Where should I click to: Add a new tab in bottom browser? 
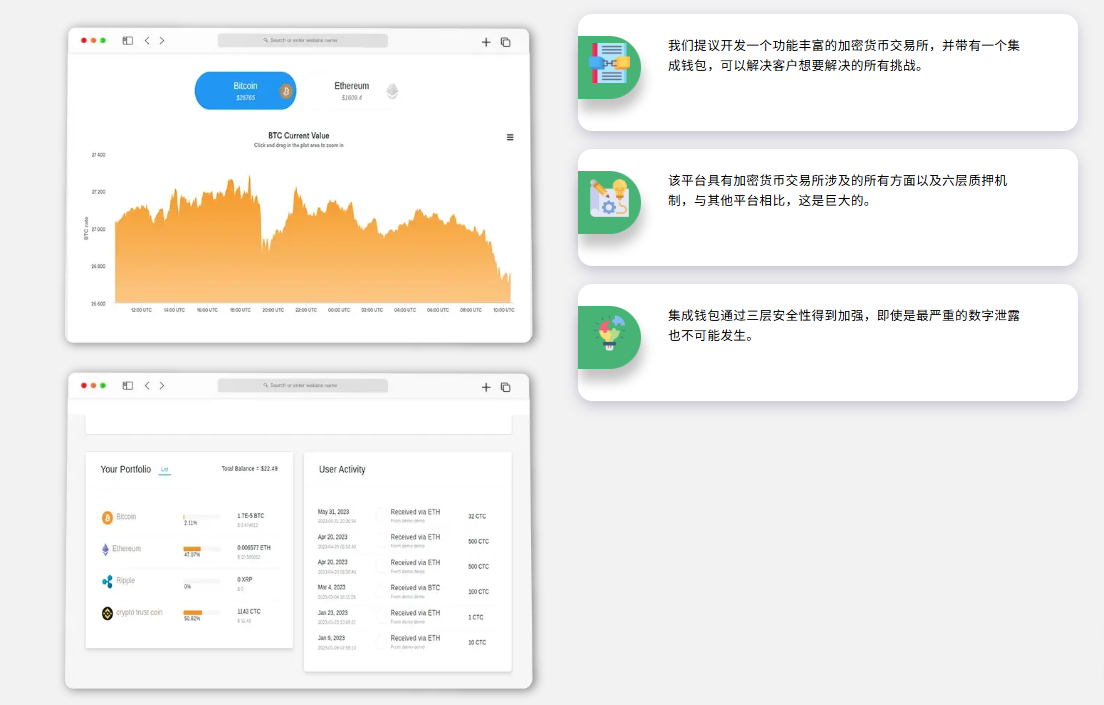[x=486, y=386]
